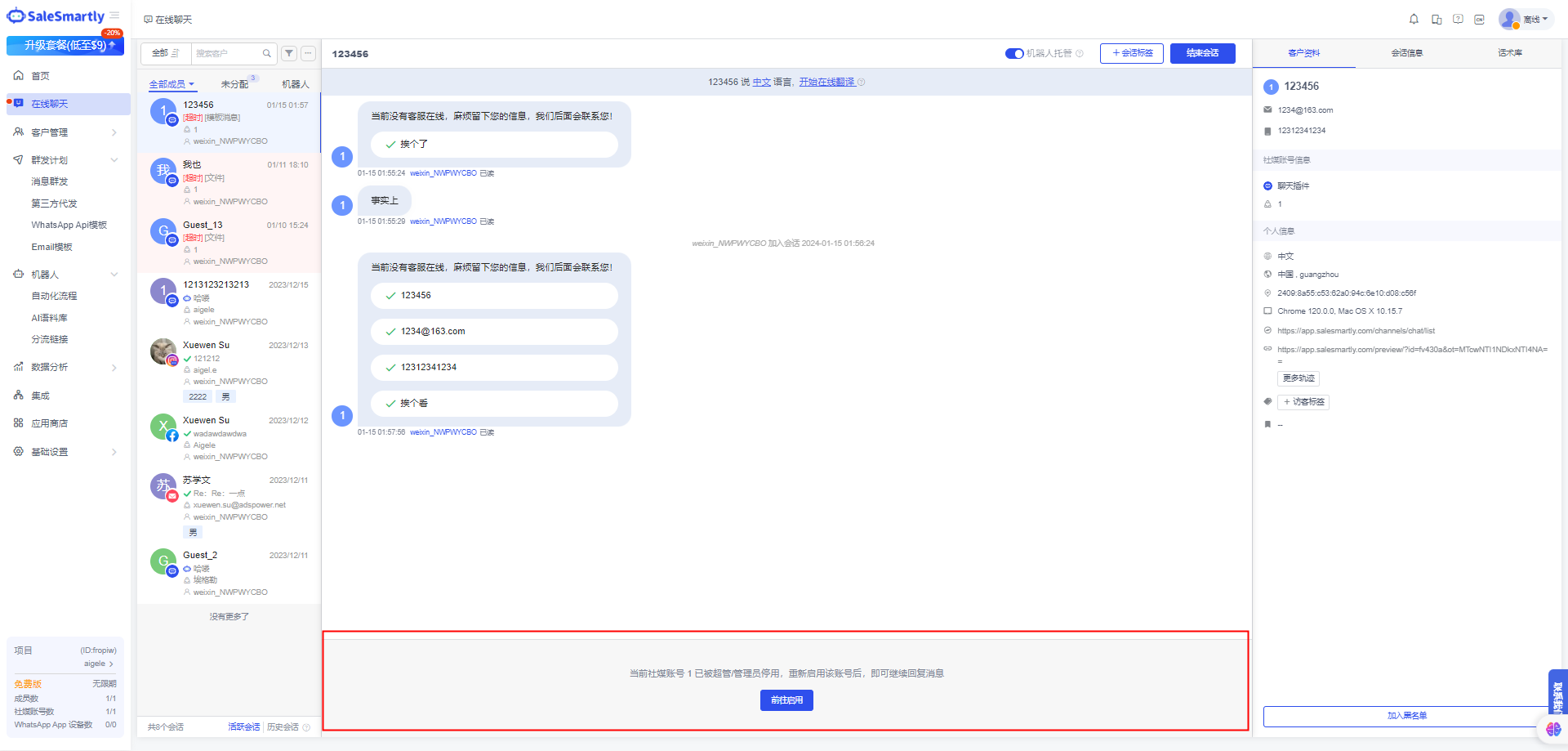Image resolution: width=1568 pixels, height=751 pixels.
Task: Click the 前往启用 button
Action: point(786,700)
